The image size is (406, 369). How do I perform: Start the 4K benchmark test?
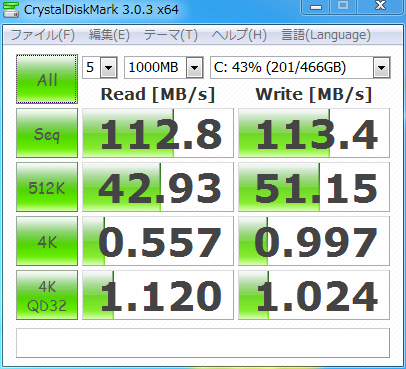pyautogui.click(x=47, y=241)
